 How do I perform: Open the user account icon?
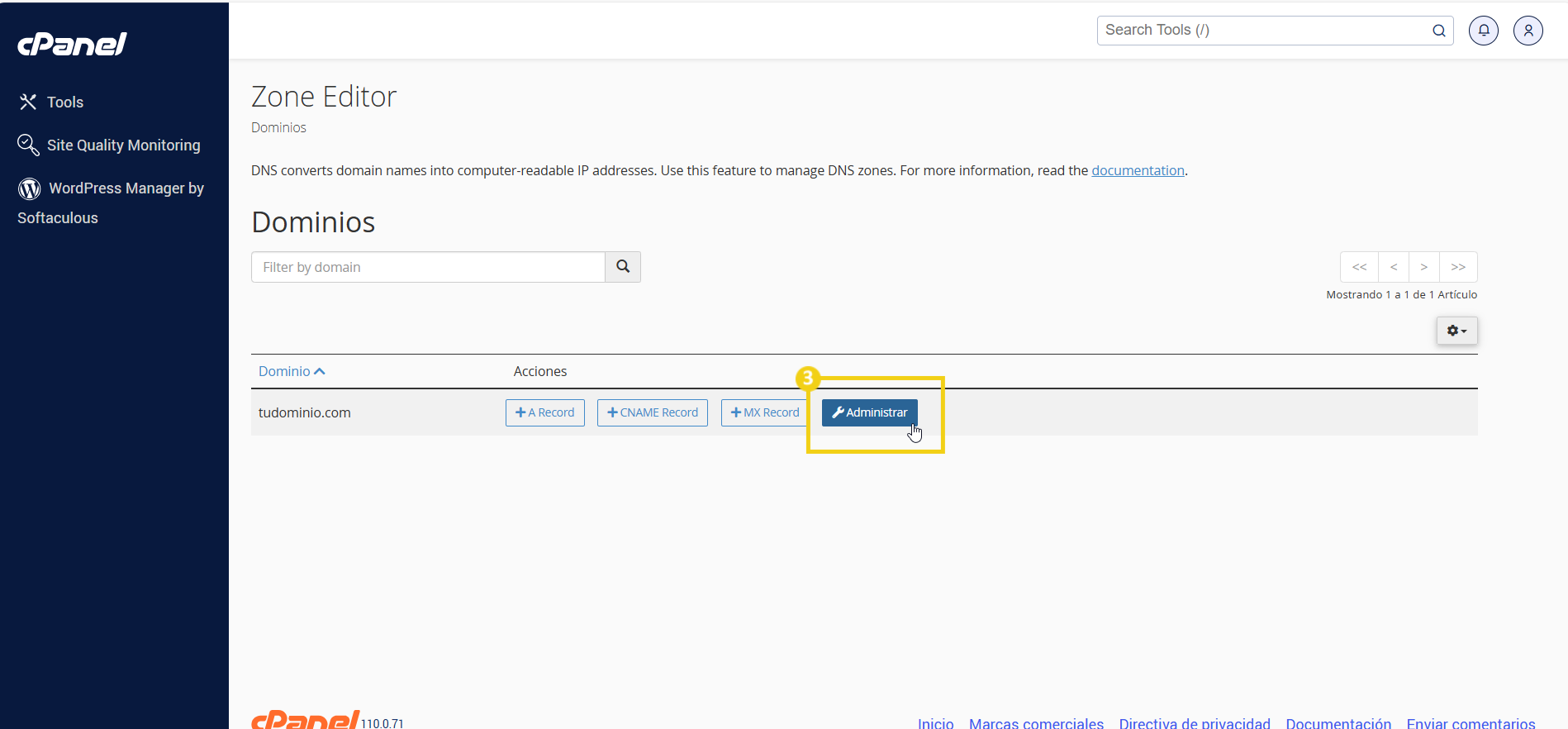pyautogui.click(x=1528, y=31)
